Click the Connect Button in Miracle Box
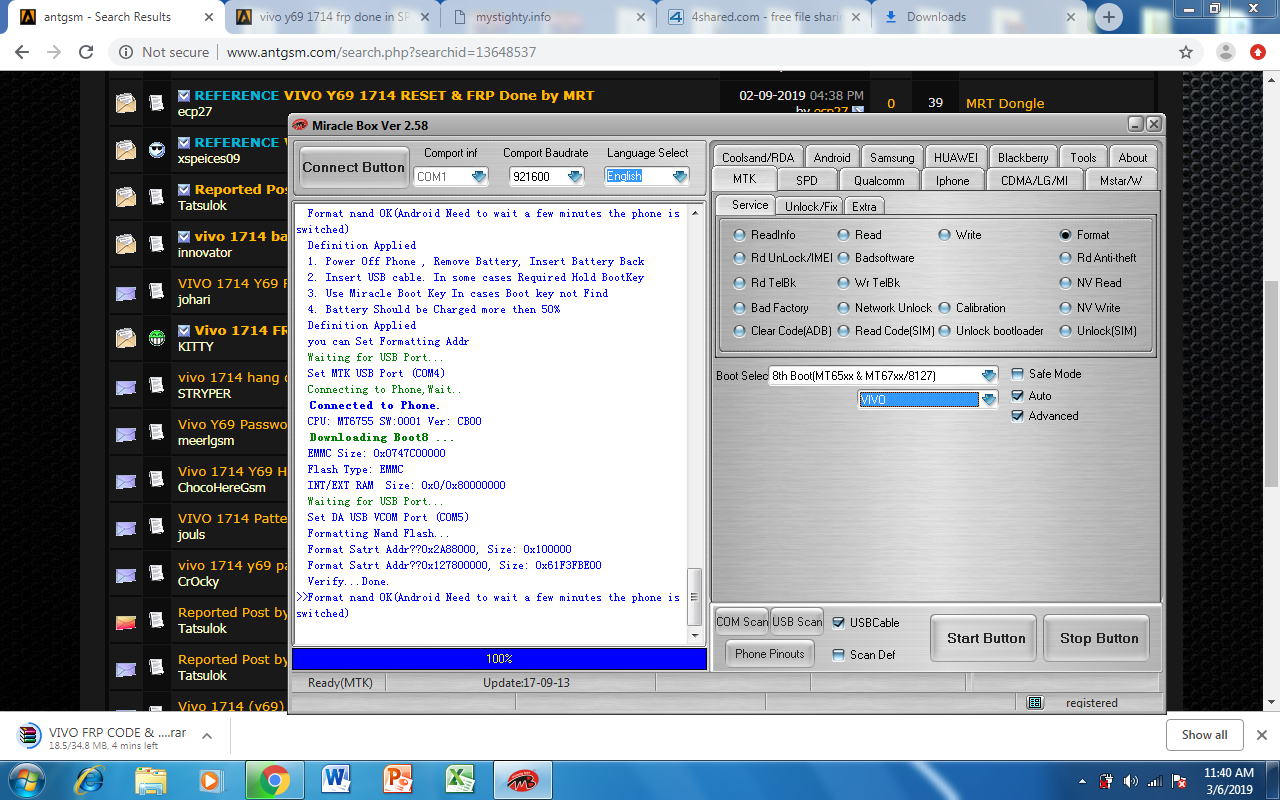 [x=354, y=168]
